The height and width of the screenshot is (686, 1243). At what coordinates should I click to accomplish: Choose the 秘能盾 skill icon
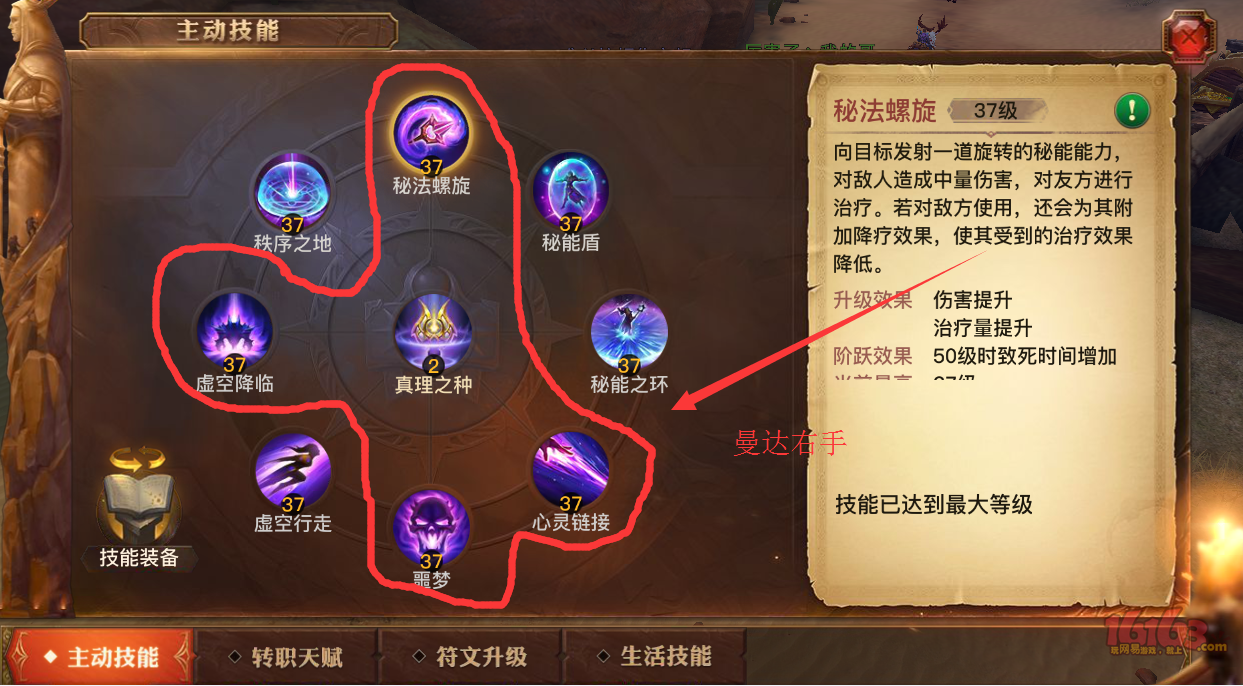[570, 190]
